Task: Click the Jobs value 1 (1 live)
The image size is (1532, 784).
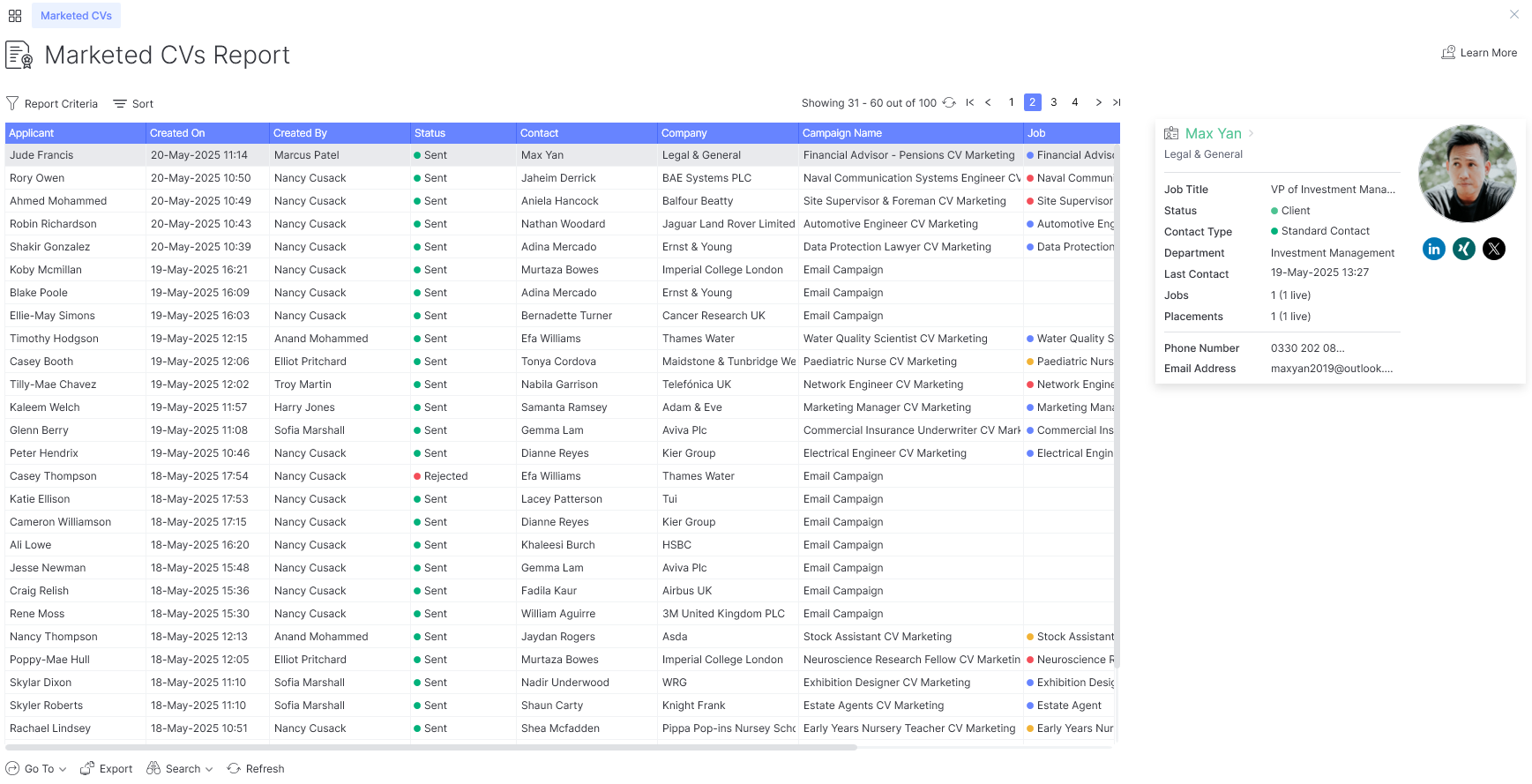Action: pos(1291,295)
